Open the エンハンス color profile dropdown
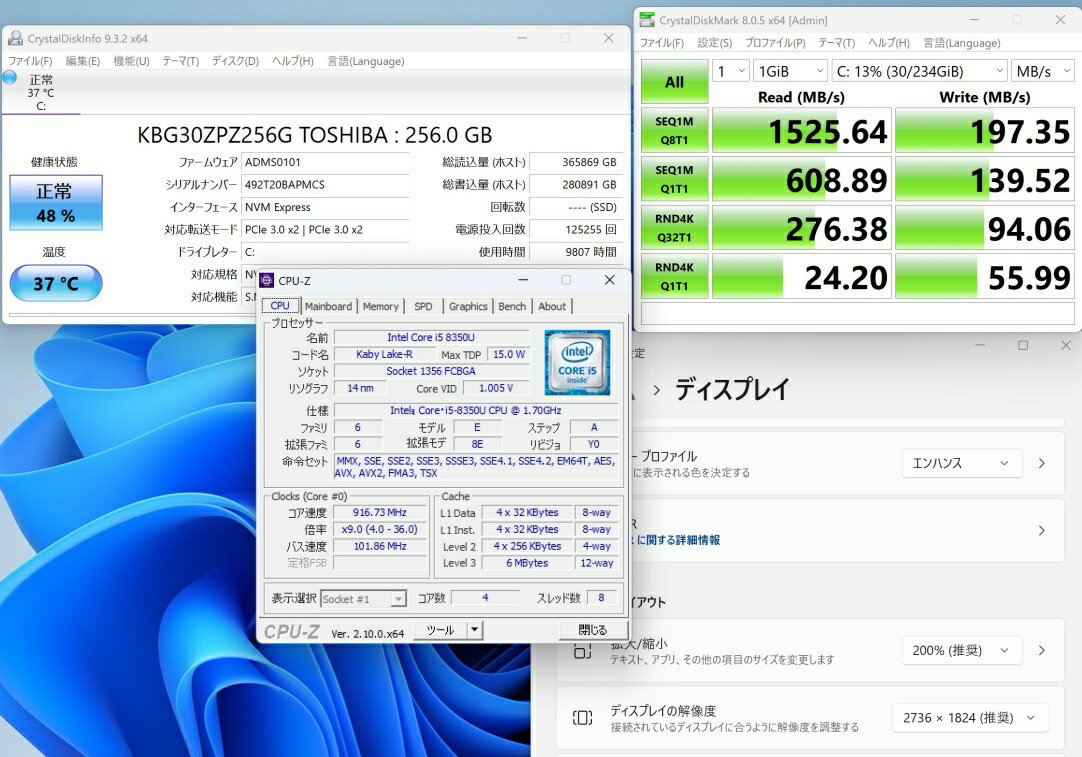 pyautogui.click(x=961, y=463)
